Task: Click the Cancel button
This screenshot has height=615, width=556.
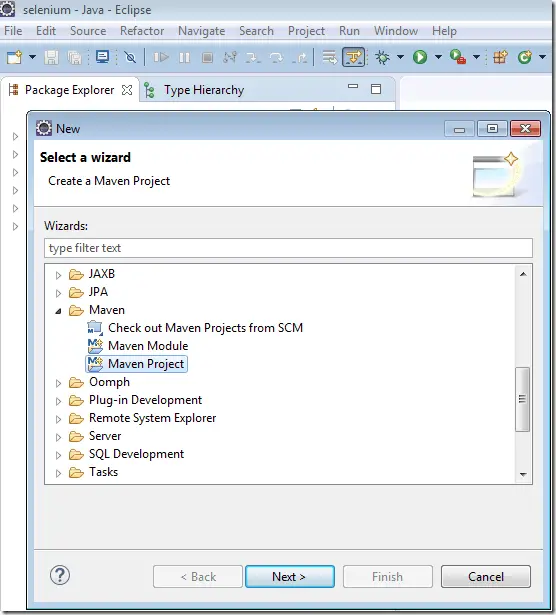Action: tap(486, 577)
